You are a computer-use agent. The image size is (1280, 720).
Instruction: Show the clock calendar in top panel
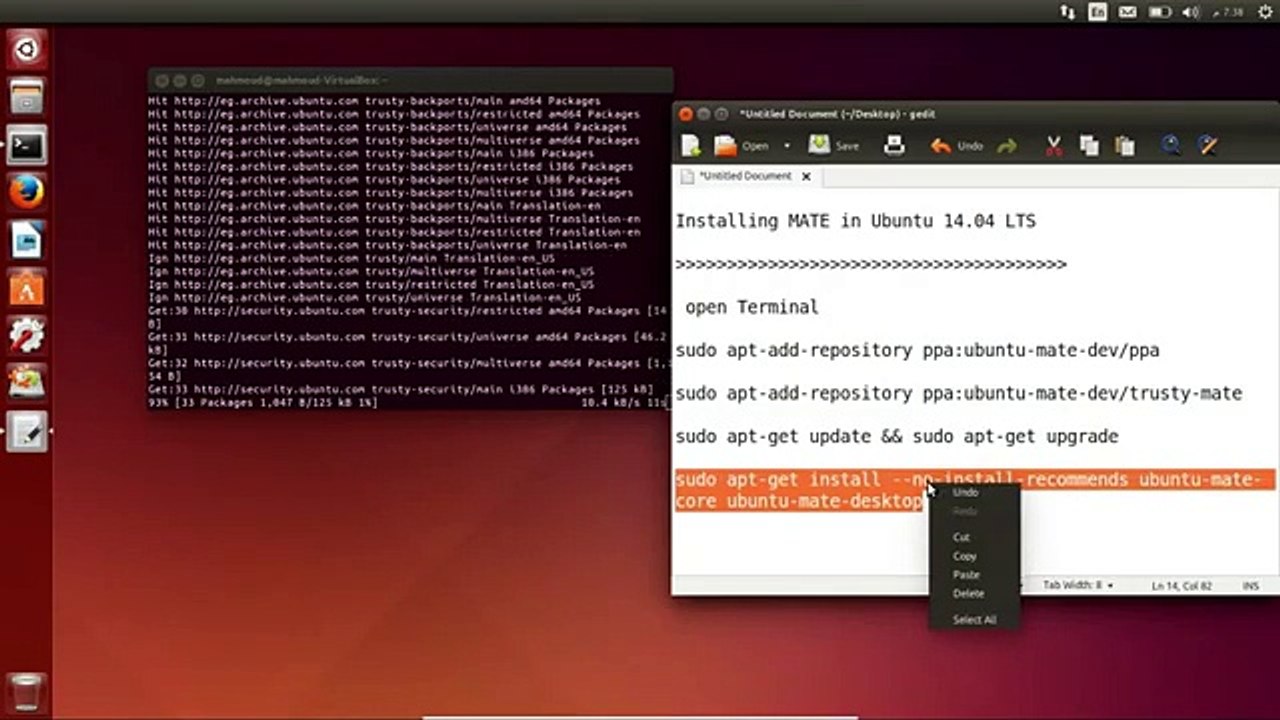click(x=1227, y=12)
